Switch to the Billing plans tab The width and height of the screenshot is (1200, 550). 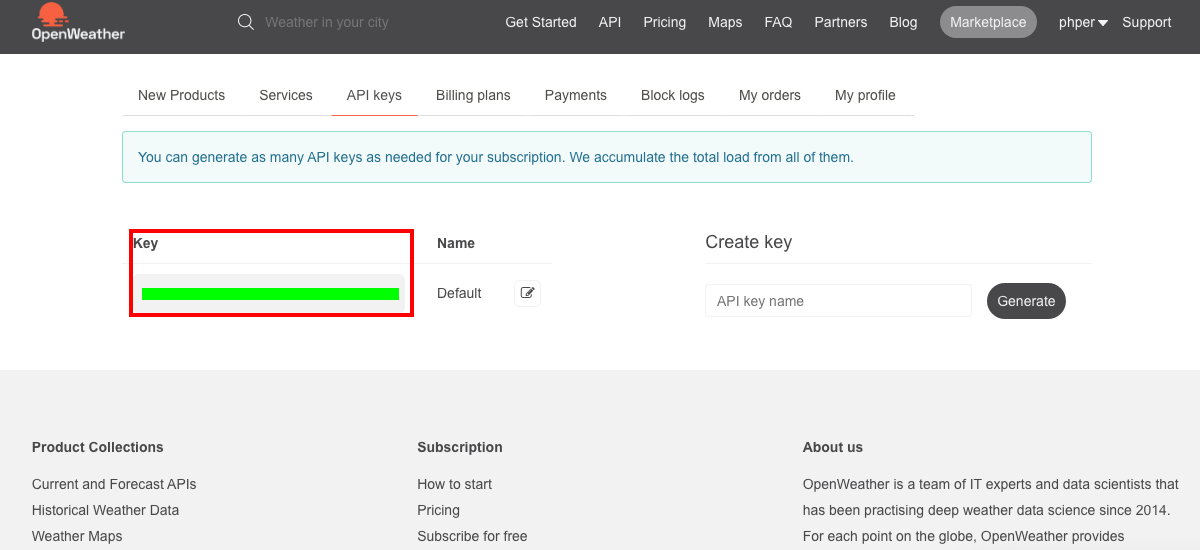click(x=473, y=95)
